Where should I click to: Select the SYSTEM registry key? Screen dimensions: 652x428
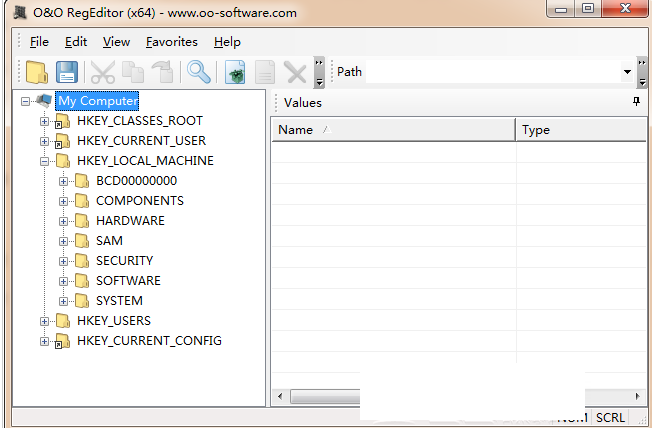(119, 301)
